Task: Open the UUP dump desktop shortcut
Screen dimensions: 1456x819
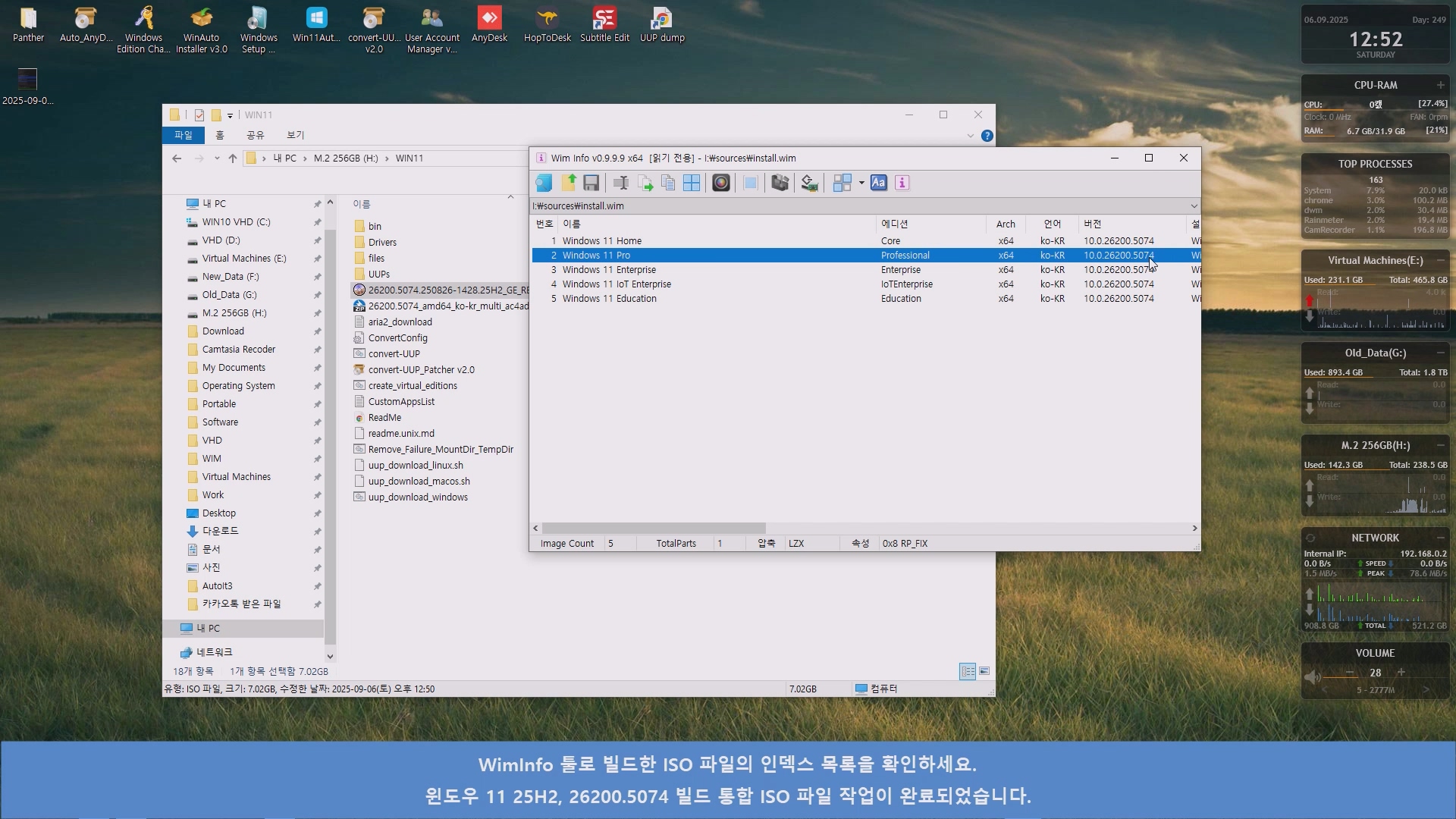Action: (662, 25)
